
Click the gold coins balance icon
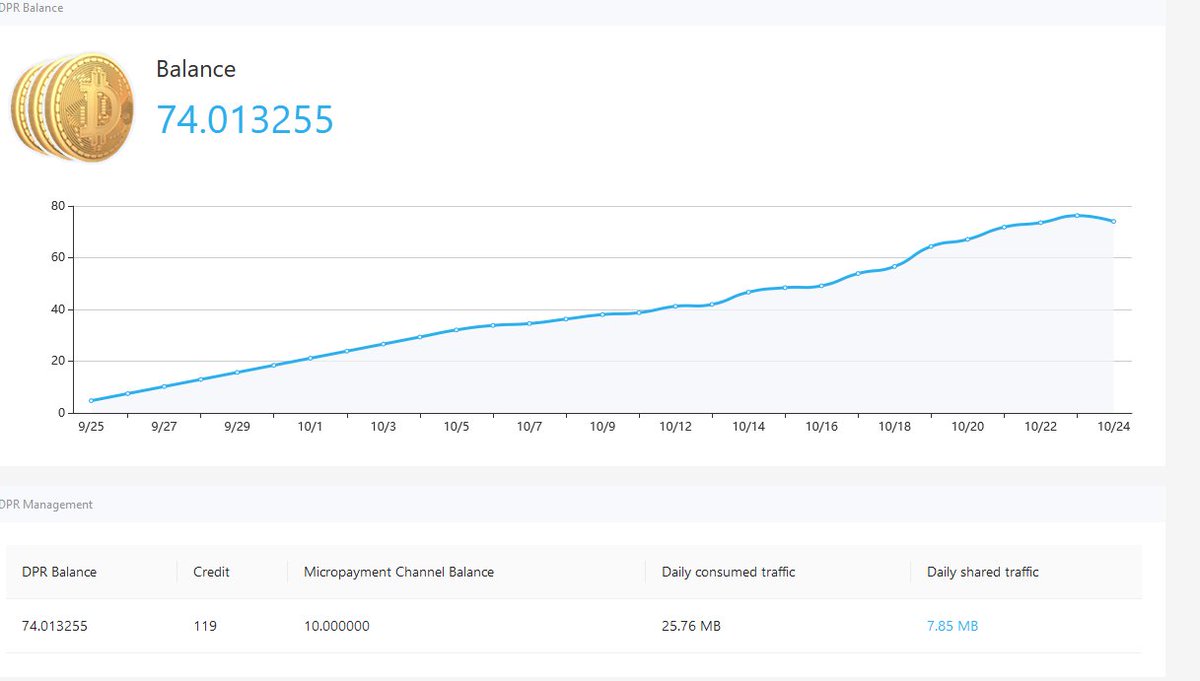(x=72, y=107)
